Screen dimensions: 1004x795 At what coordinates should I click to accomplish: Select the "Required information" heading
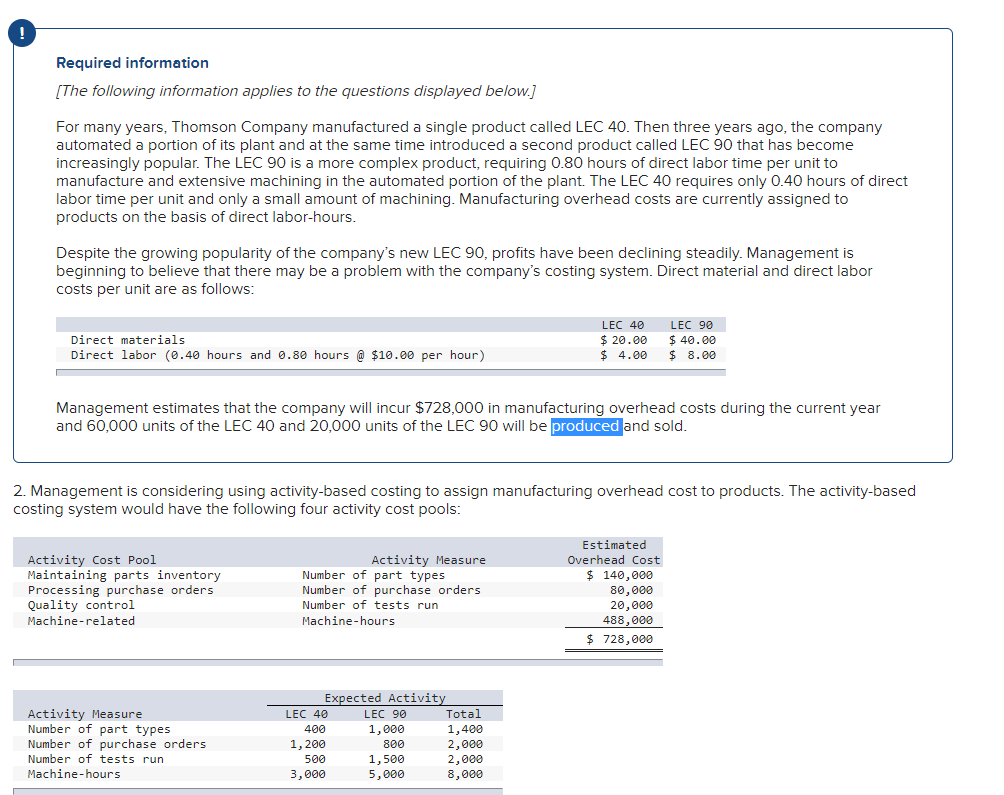tap(133, 63)
